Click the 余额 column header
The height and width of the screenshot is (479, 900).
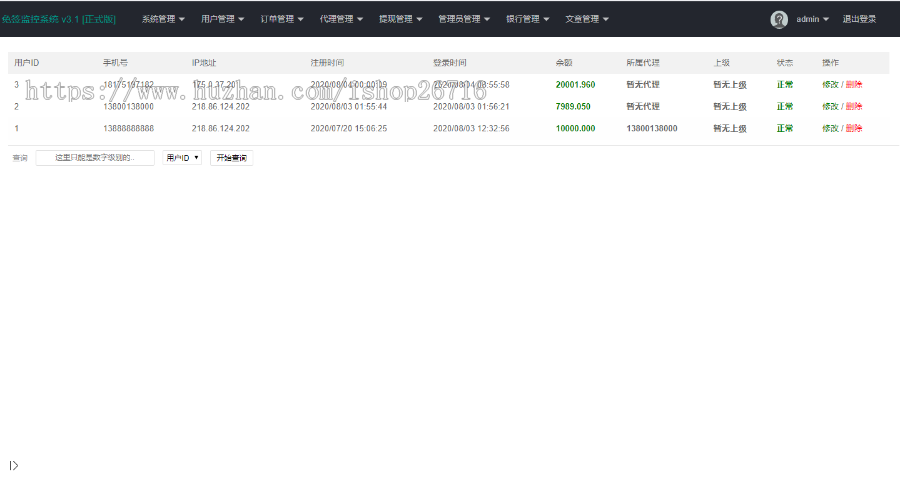[x=564, y=63]
